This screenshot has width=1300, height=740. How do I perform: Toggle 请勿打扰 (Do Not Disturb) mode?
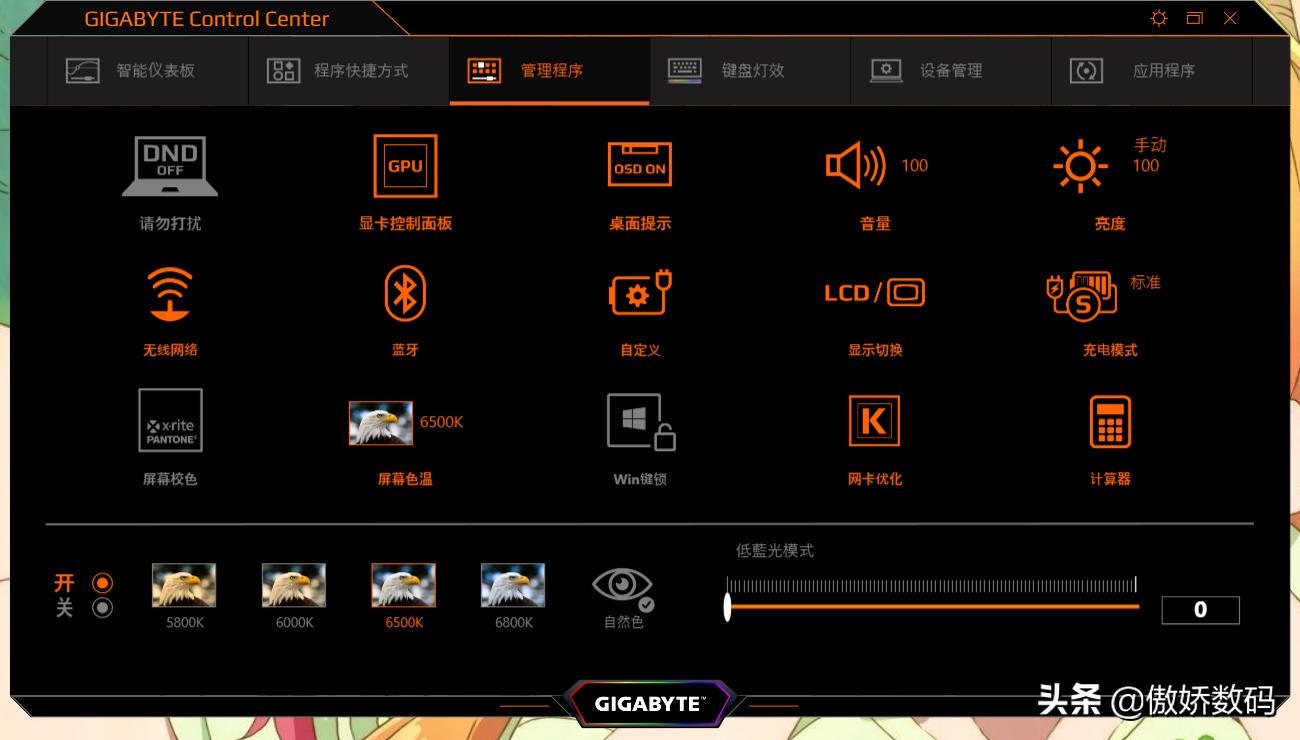pos(169,166)
